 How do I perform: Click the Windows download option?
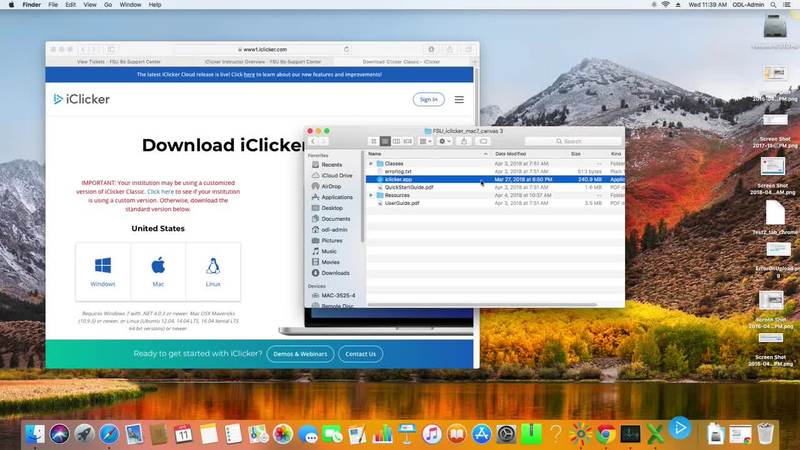pyautogui.click(x=103, y=271)
